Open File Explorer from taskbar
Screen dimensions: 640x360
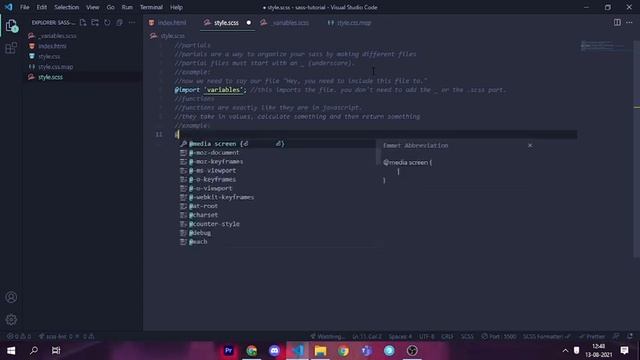(320, 351)
